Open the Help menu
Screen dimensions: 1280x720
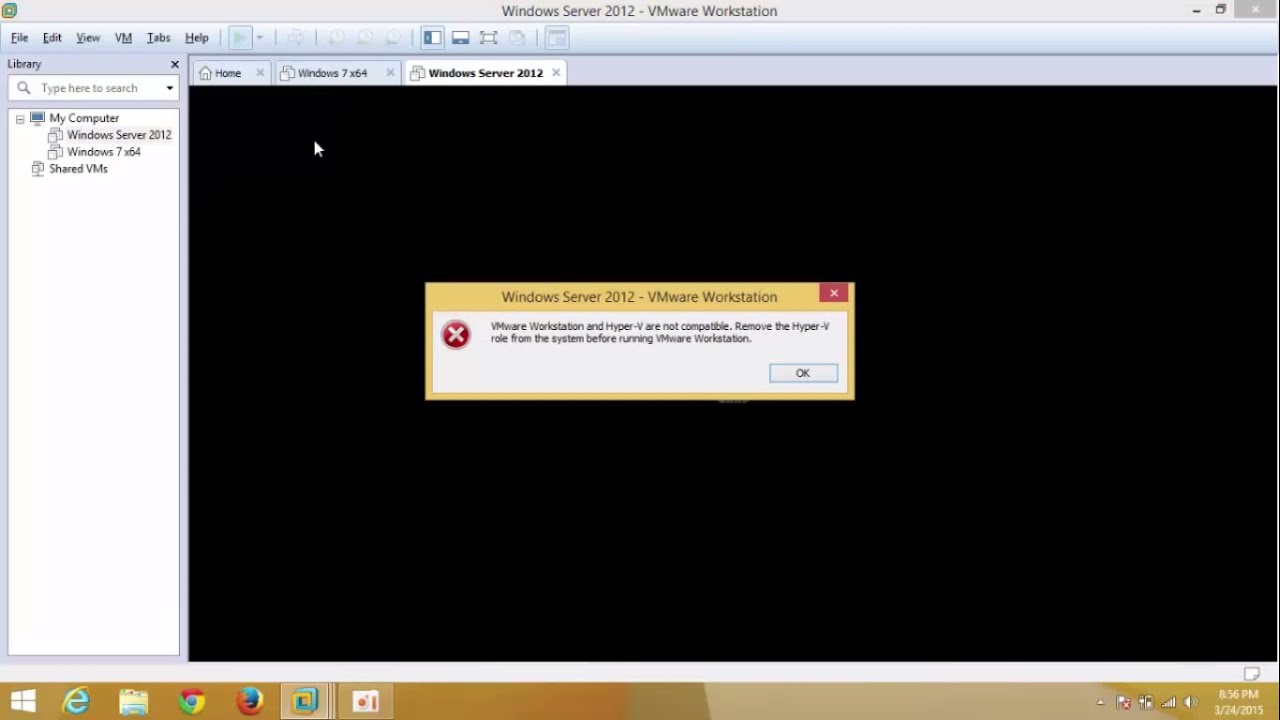coord(196,38)
